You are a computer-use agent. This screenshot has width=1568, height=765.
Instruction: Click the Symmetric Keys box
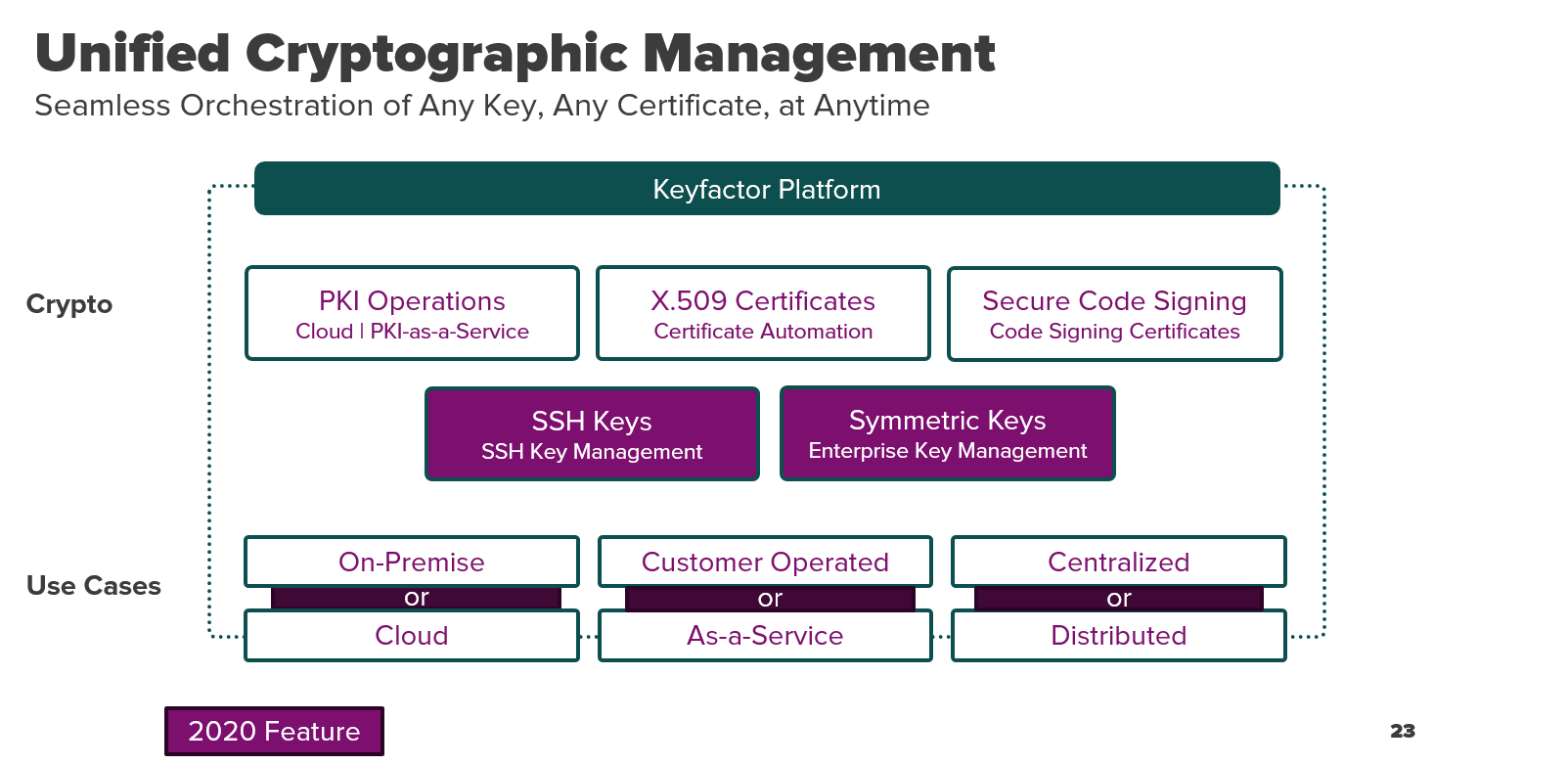point(948,433)
